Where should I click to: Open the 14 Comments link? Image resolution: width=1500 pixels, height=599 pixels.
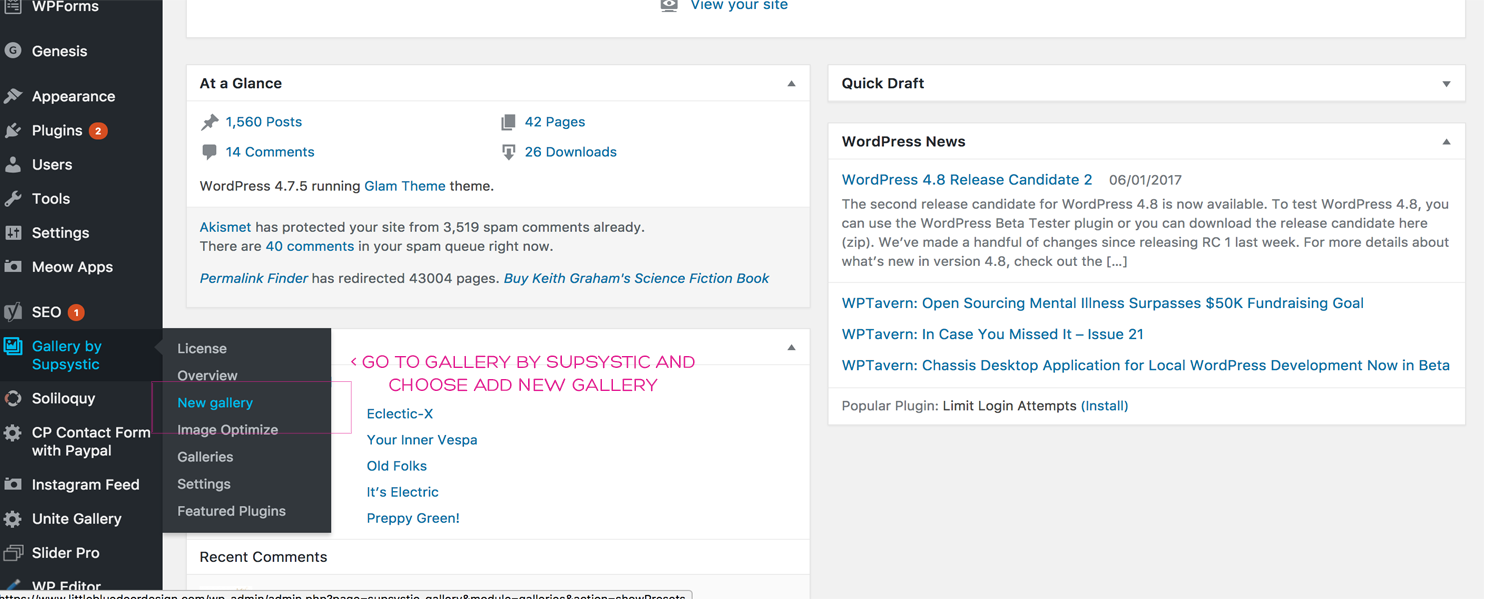pyautogui.click(x=270, y=152)
